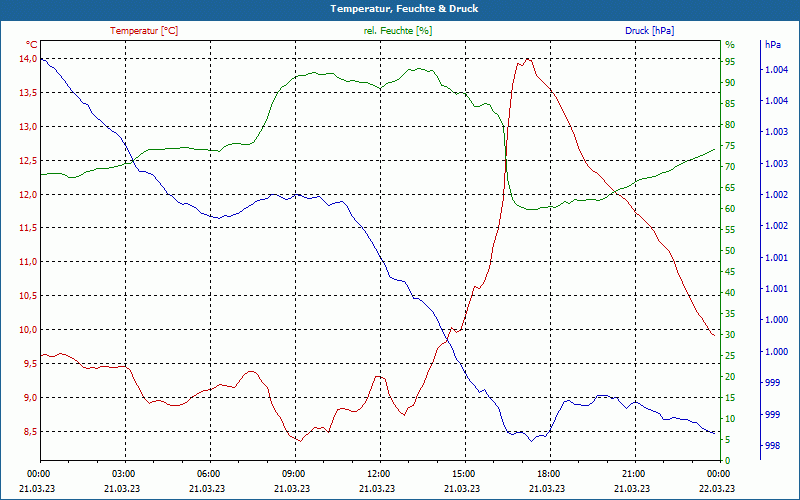
Task: Click the '10,5' temperature axis value
Action: point(28,296)
